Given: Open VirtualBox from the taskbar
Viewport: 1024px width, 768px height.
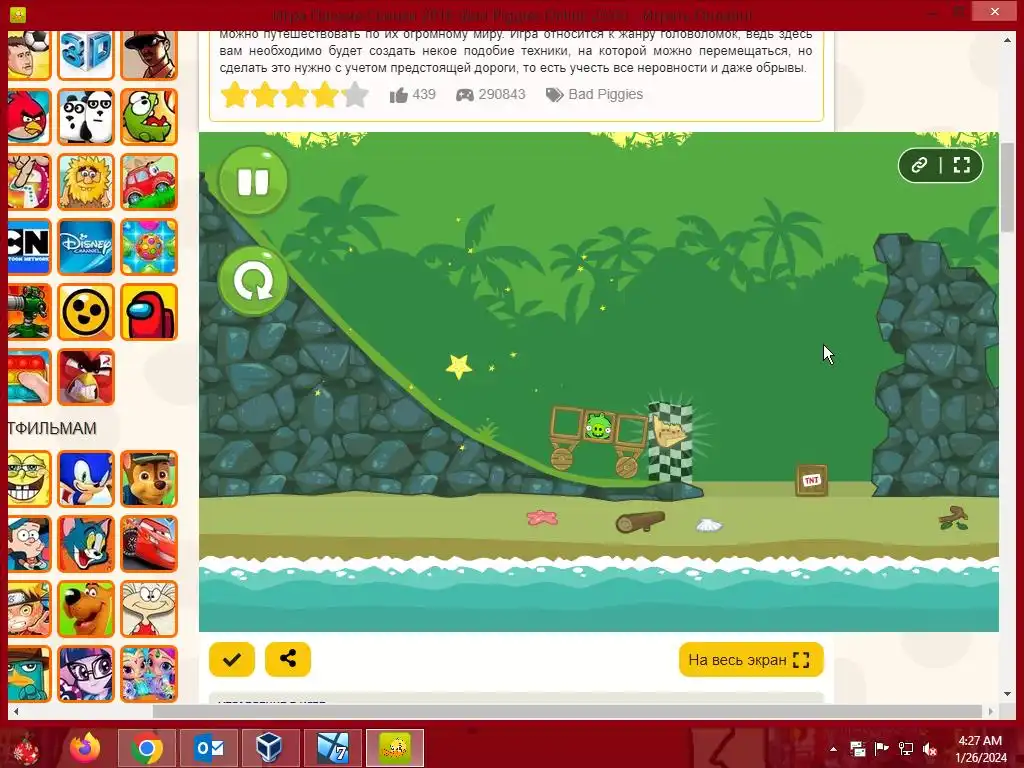Looking at the screenshot, I should pos(270,748).
